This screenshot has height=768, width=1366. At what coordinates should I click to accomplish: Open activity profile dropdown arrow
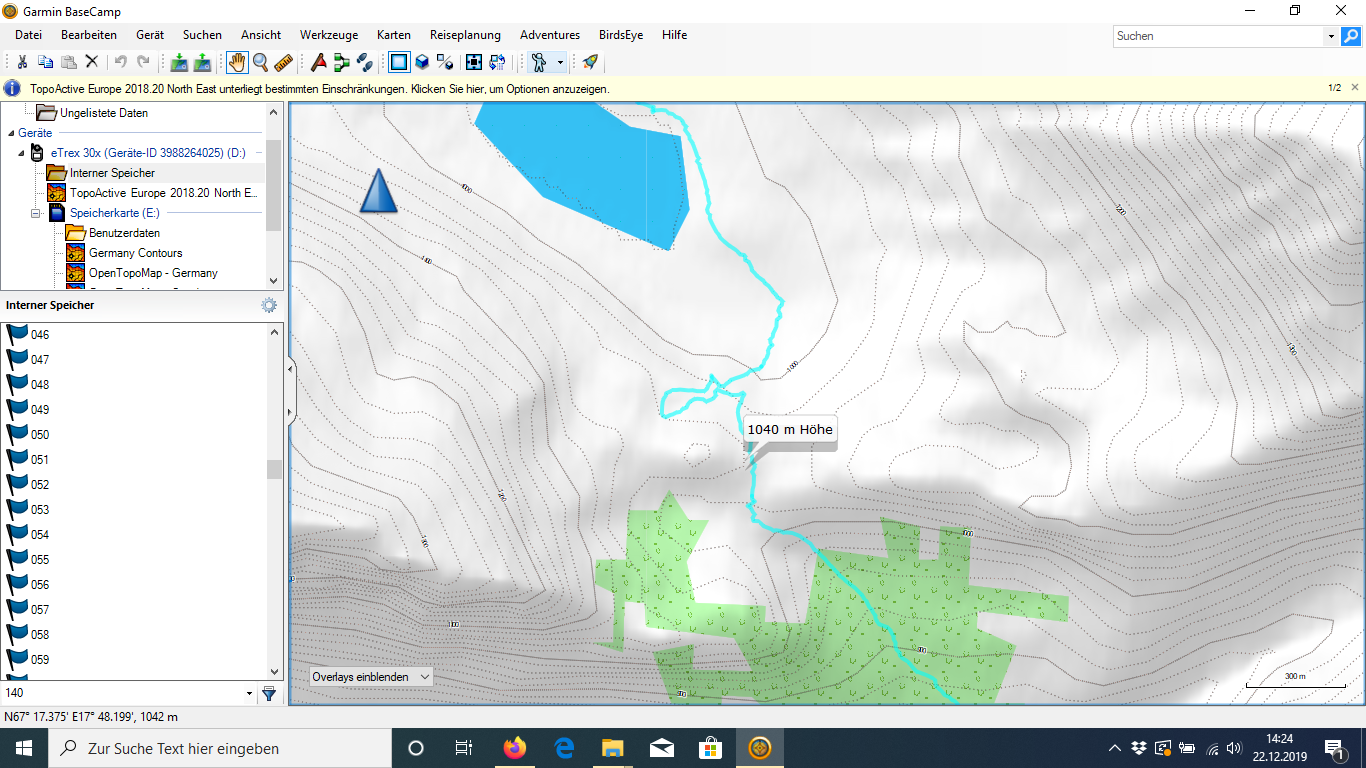pos(560,62)
